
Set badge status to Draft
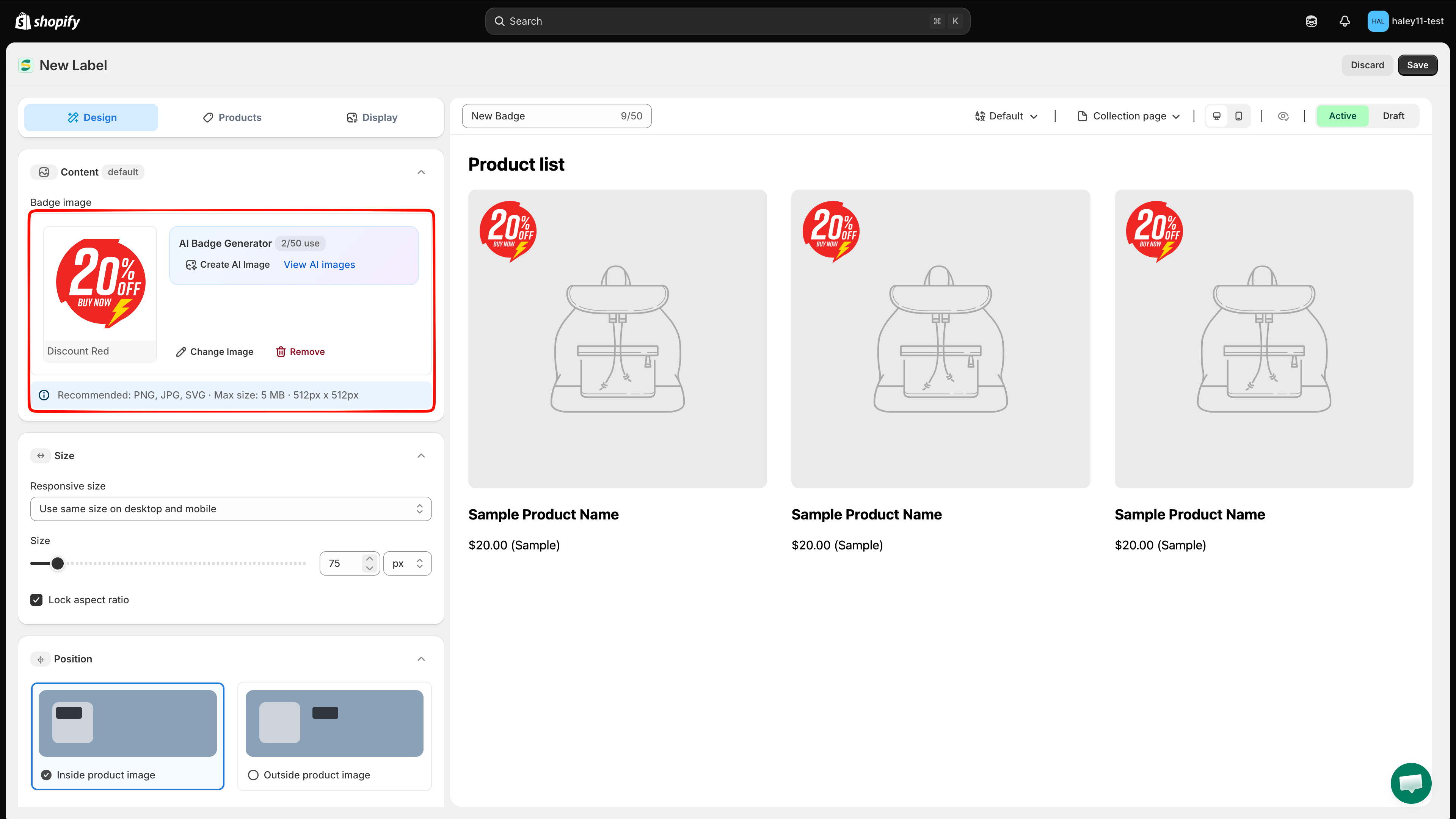coord(1393,116)
